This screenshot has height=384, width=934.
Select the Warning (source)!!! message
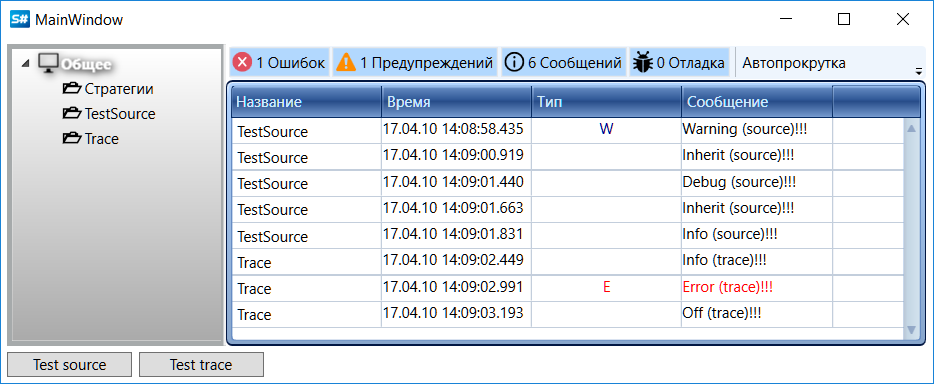click(x=745, y=129)
